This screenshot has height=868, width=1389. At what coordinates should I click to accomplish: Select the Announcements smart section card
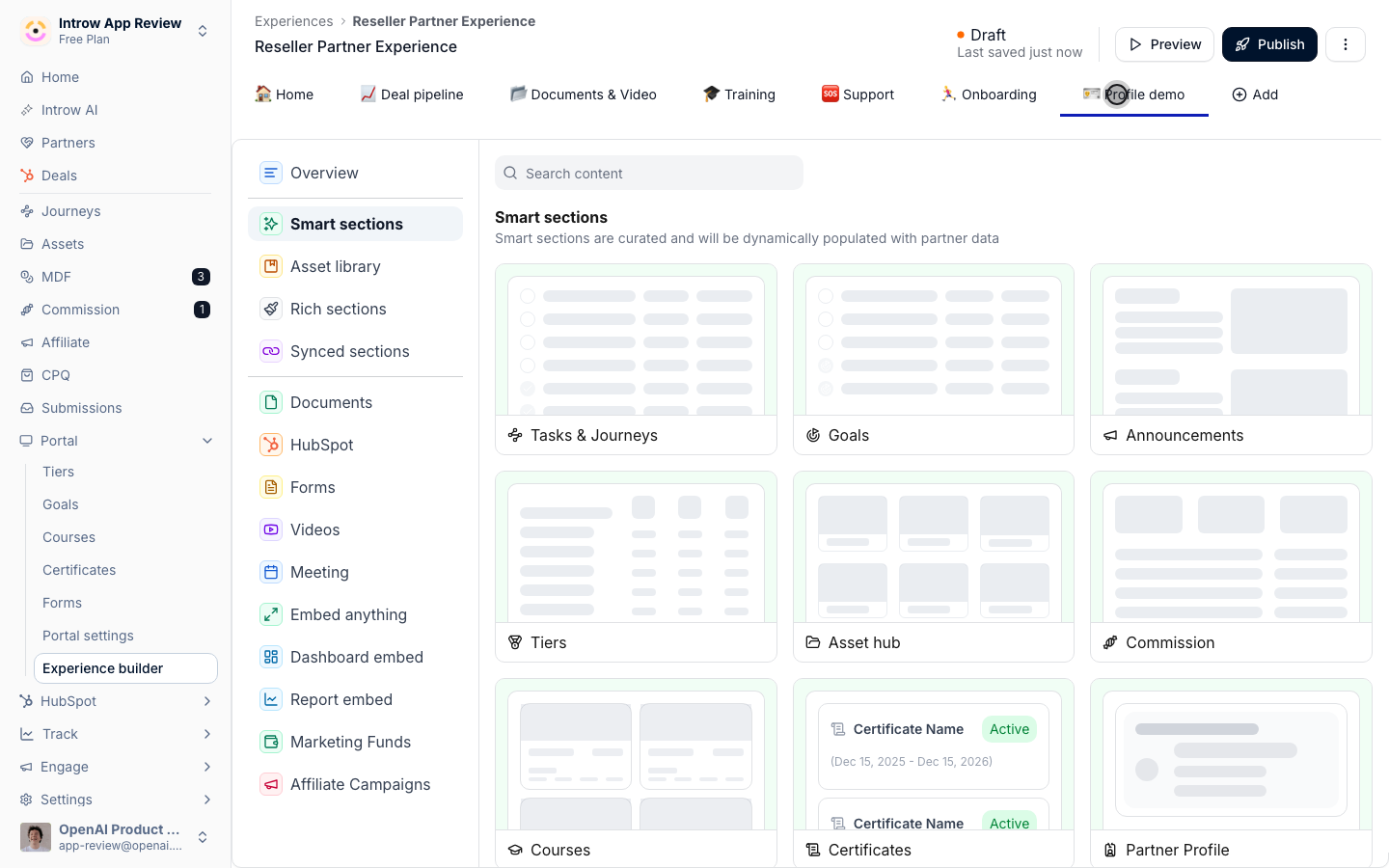click(x=1231, y=359)
